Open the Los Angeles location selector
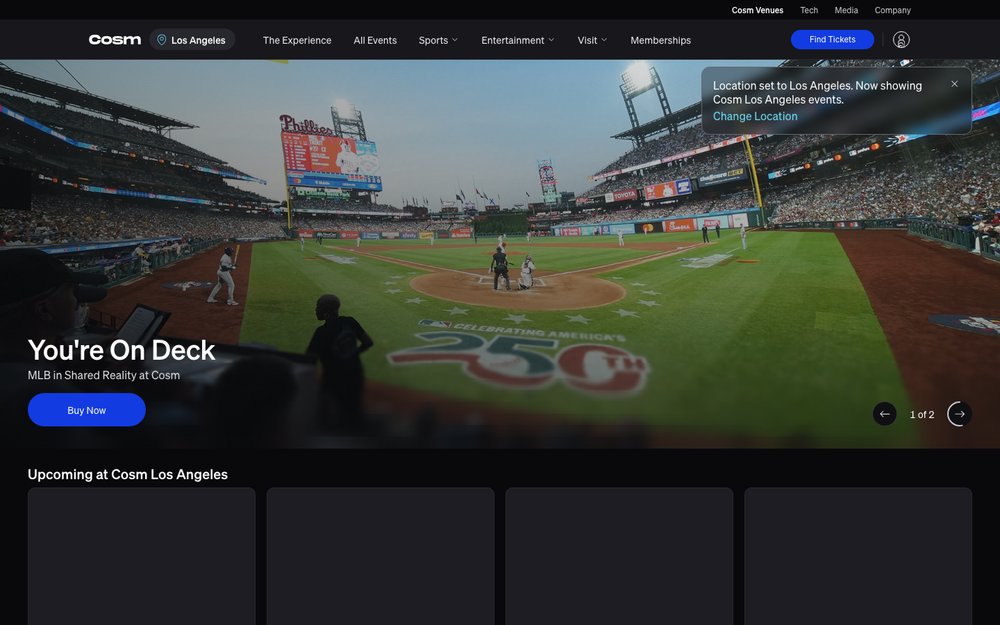The height and width of the screenshot is (625, 1000). pyautogui.click(x=192, y=40)
